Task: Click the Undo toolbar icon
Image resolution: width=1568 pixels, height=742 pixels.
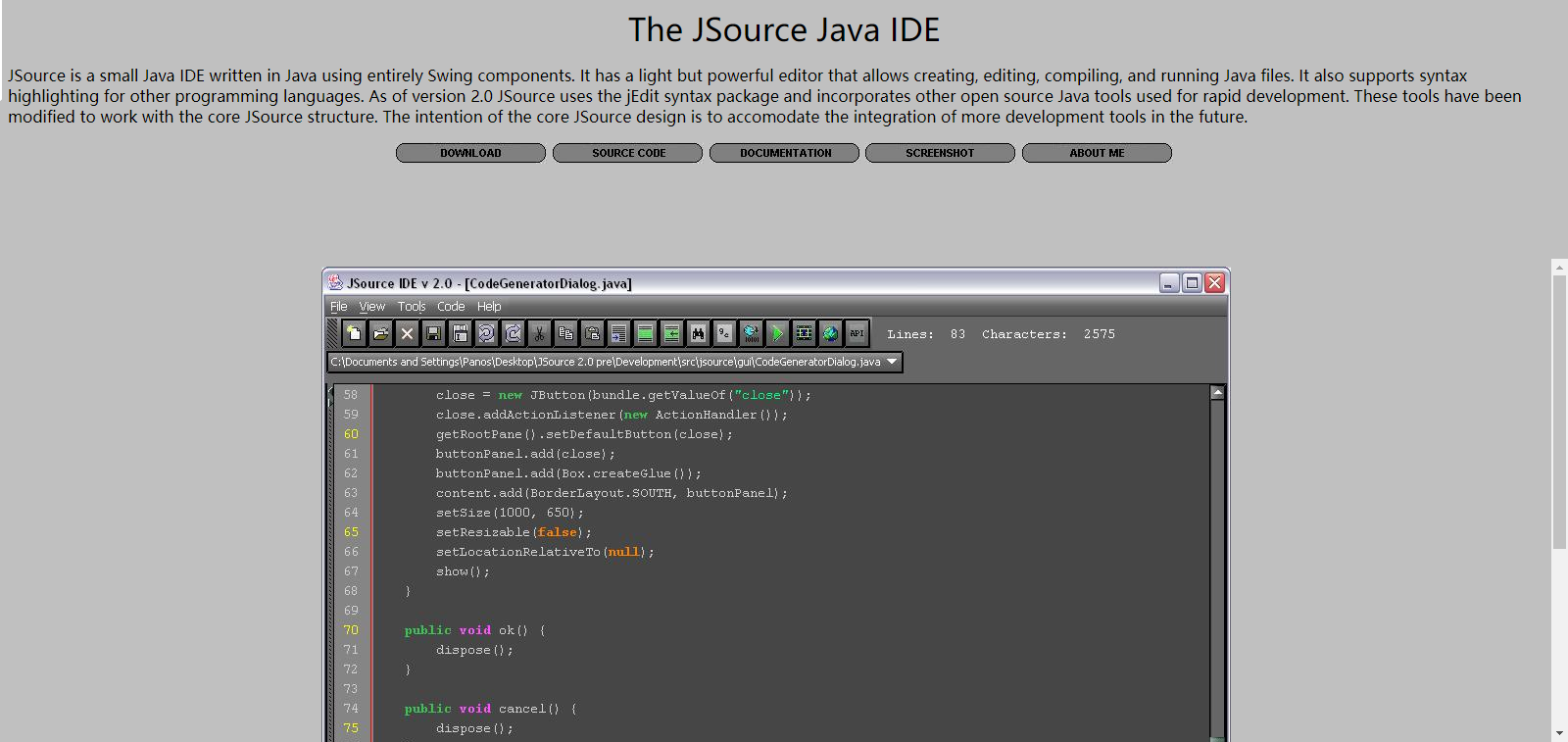Action: 486,333
